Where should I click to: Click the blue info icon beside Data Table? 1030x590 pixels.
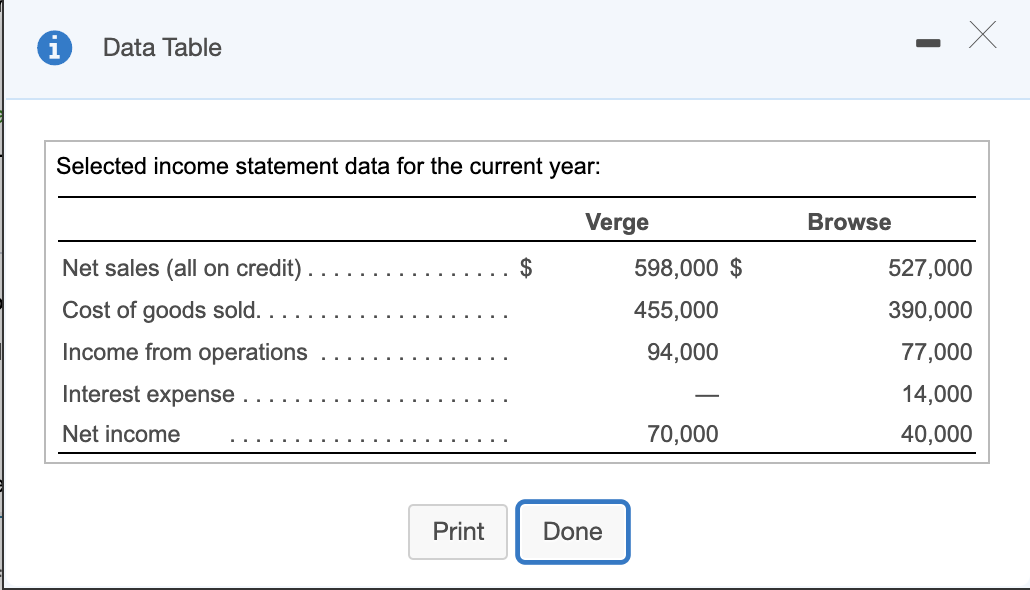coord(54,47)
